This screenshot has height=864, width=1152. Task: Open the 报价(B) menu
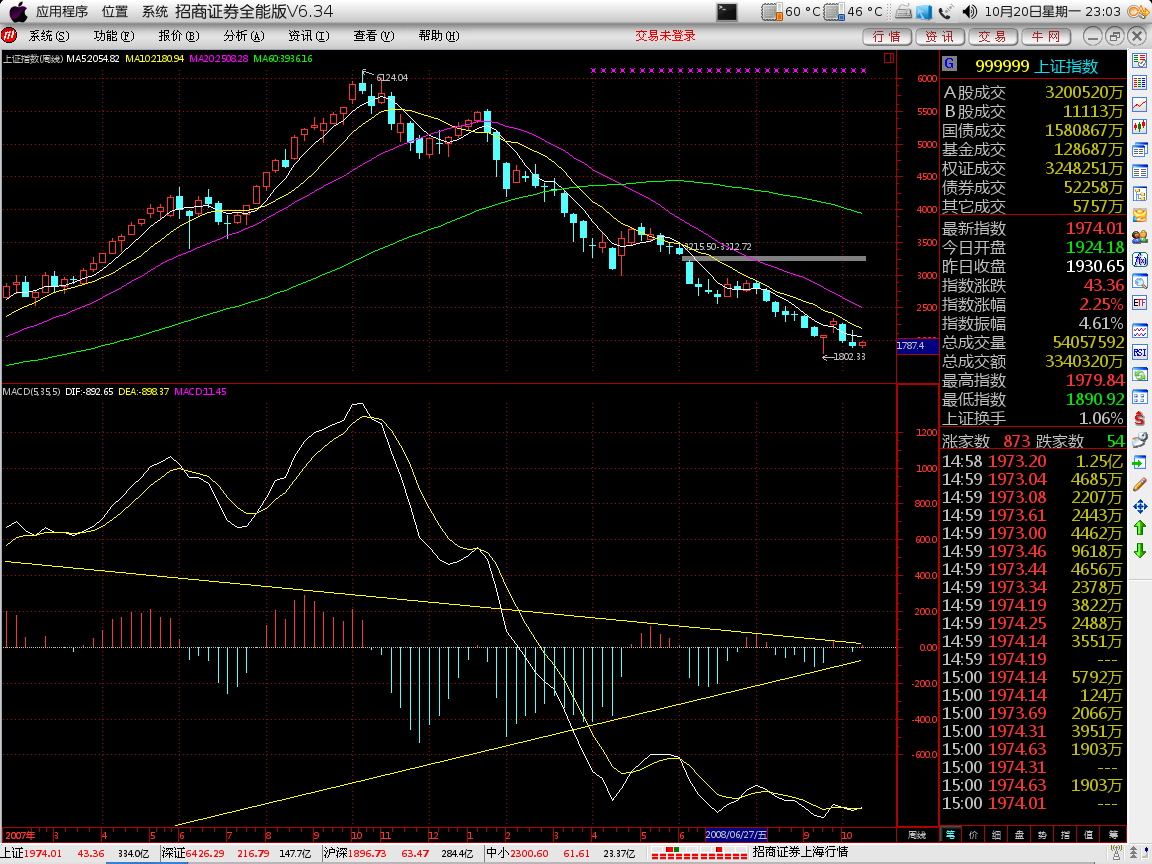(x=179, y=36)
